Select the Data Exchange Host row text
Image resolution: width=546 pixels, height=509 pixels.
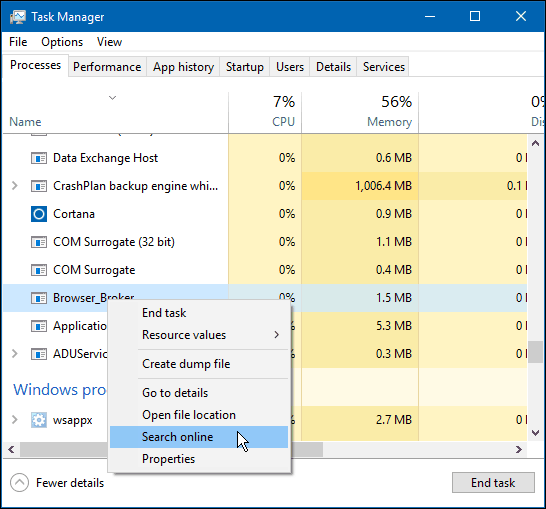point(106,158)
